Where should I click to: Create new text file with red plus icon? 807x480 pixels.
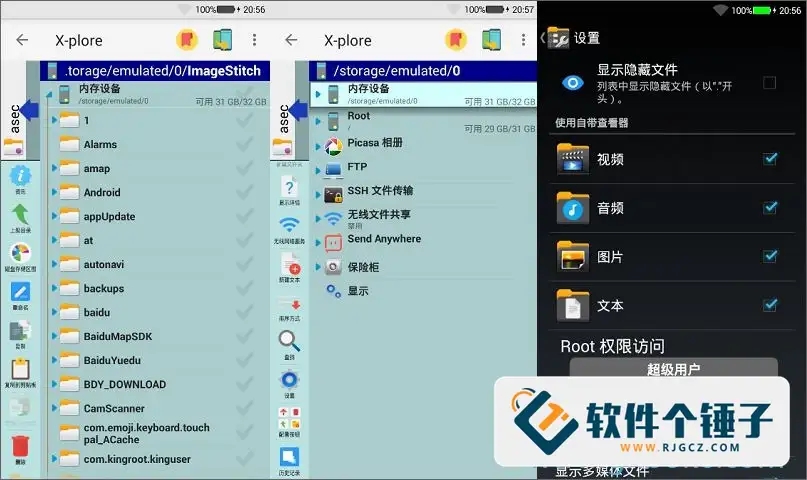291,265
